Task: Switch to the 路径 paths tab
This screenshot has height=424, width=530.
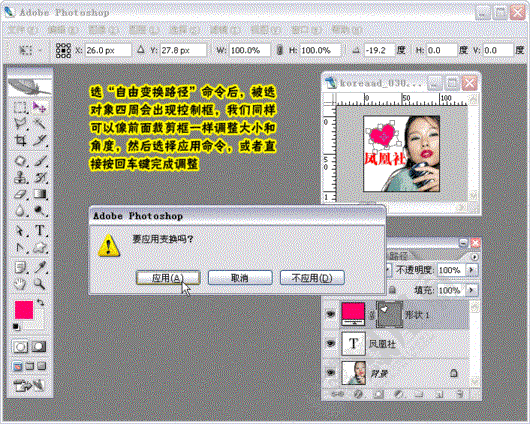Action: [x=398, y=256]
